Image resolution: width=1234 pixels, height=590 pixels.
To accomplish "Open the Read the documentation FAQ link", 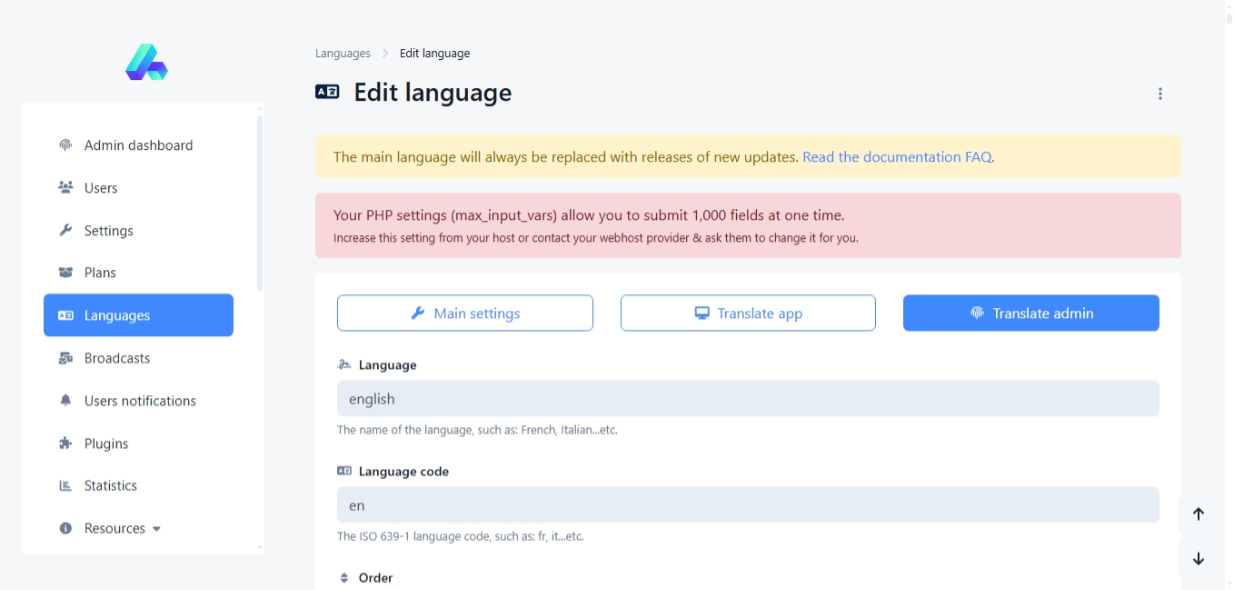I will point(897,157).
